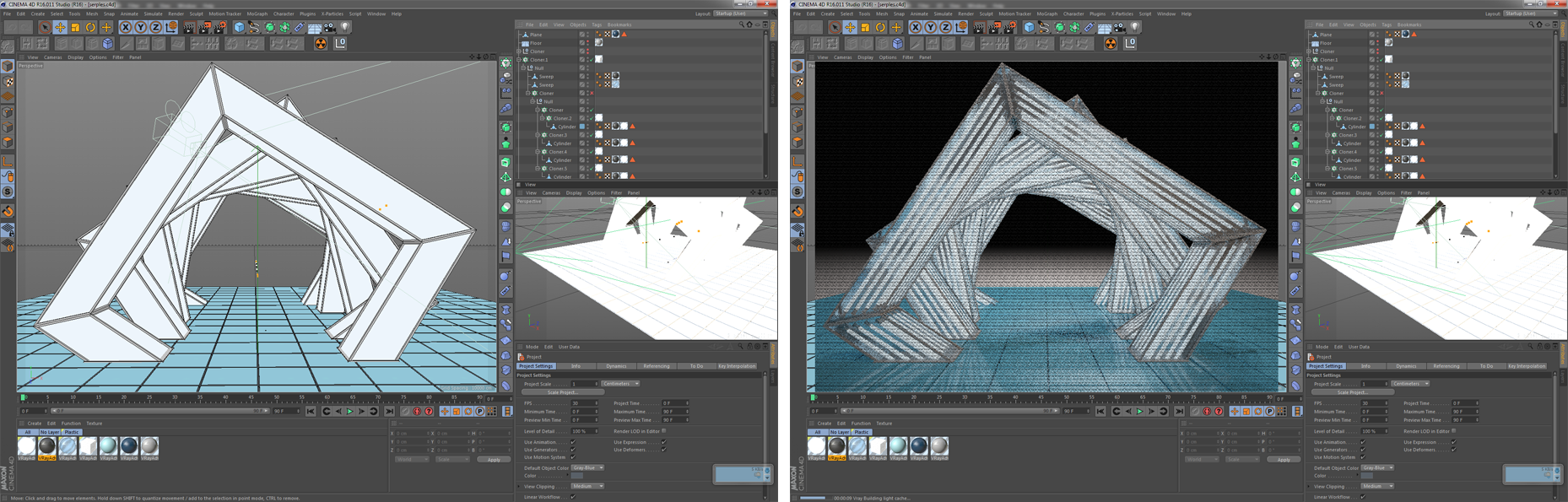The width and height of the screenshot is (1568, 502).
Task: Select Live Selection tool in right window
Action: click(x=835, y=27)
